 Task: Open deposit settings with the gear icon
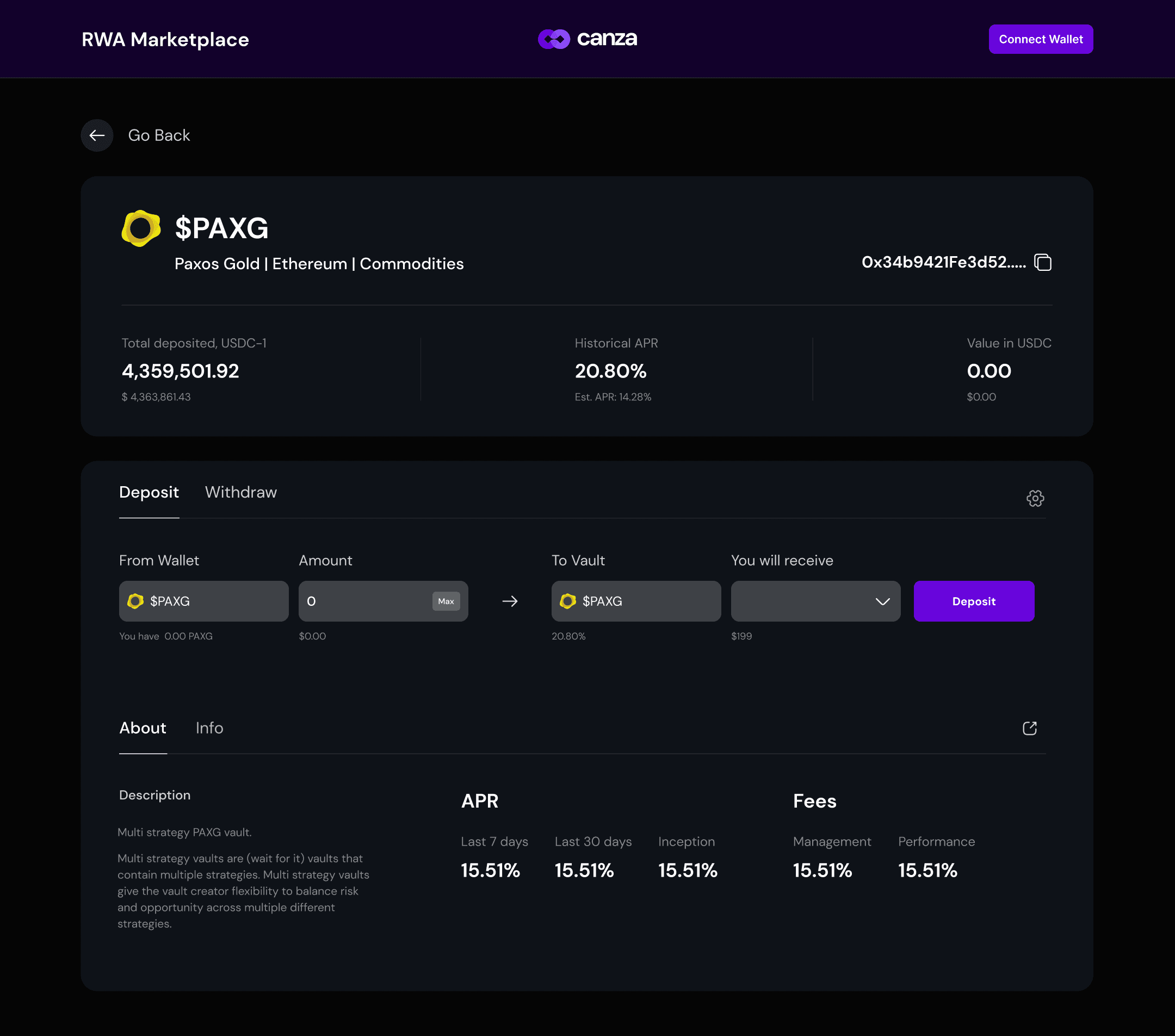coord(1035,498)
